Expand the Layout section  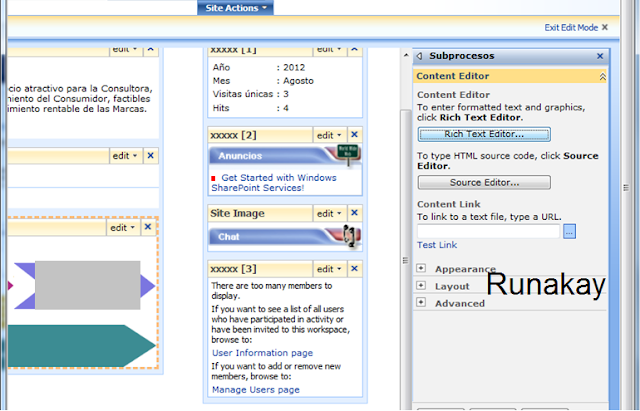tap(421, 285)
